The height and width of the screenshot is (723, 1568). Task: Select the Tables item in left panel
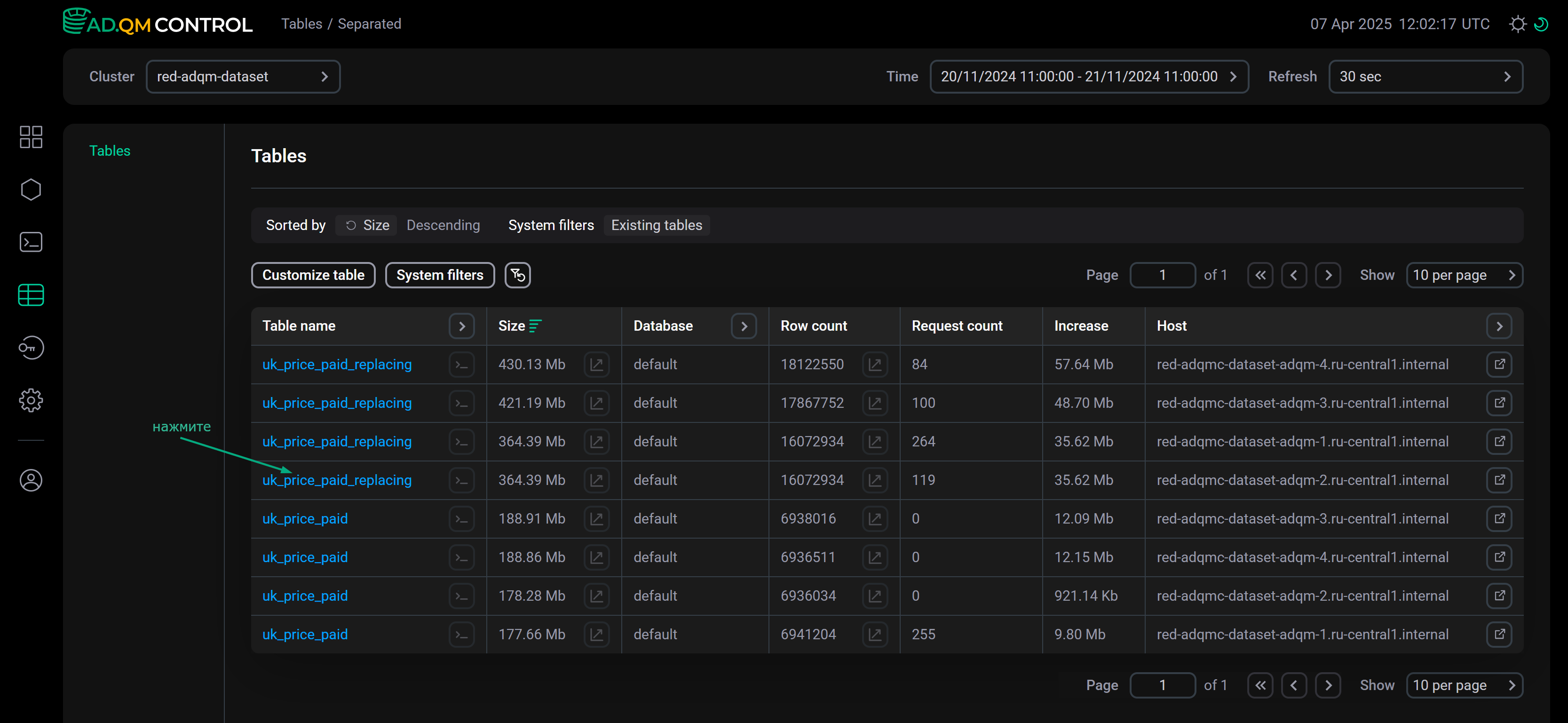[110, 151]
